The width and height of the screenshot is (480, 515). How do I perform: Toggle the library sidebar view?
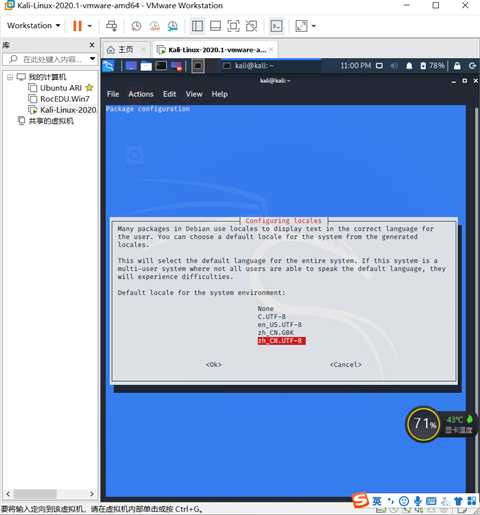click(x=197, y=26)
